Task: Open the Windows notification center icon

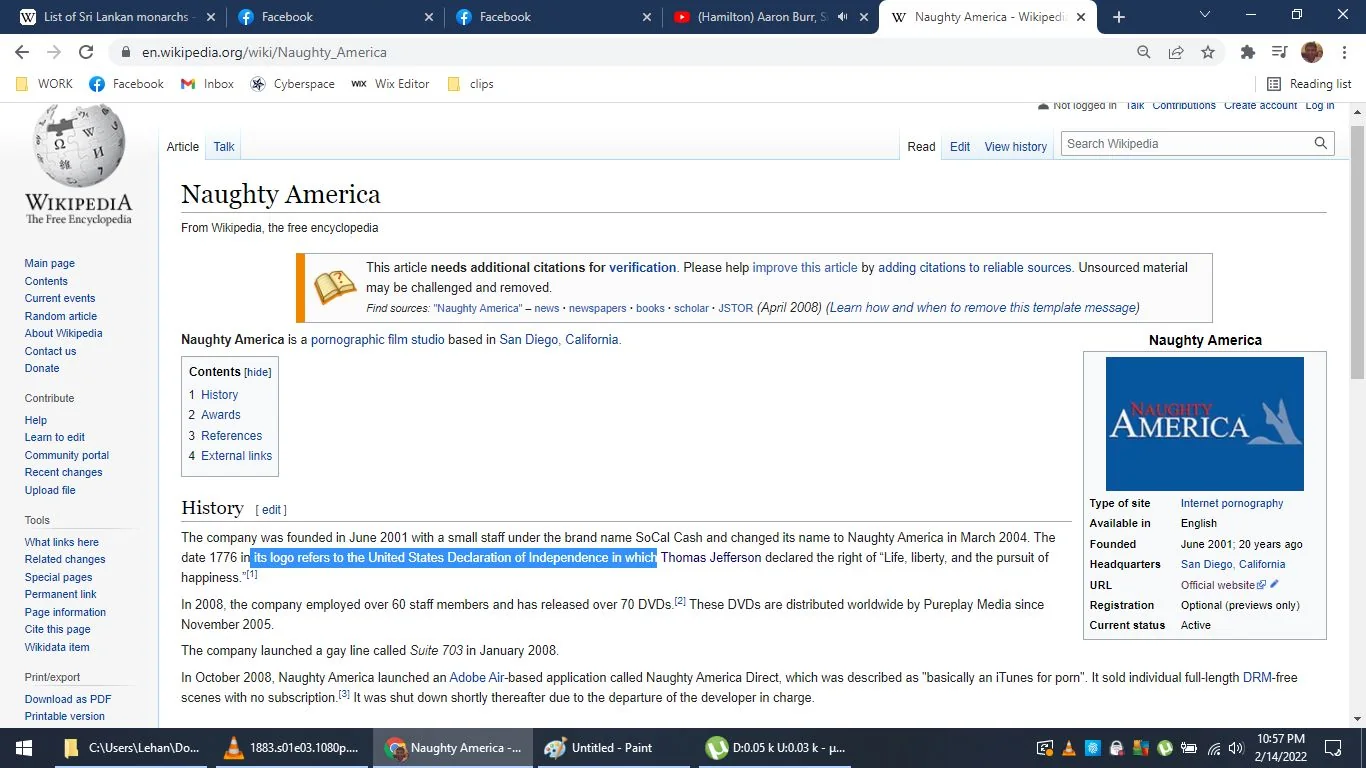Action: pos(1333,748)
